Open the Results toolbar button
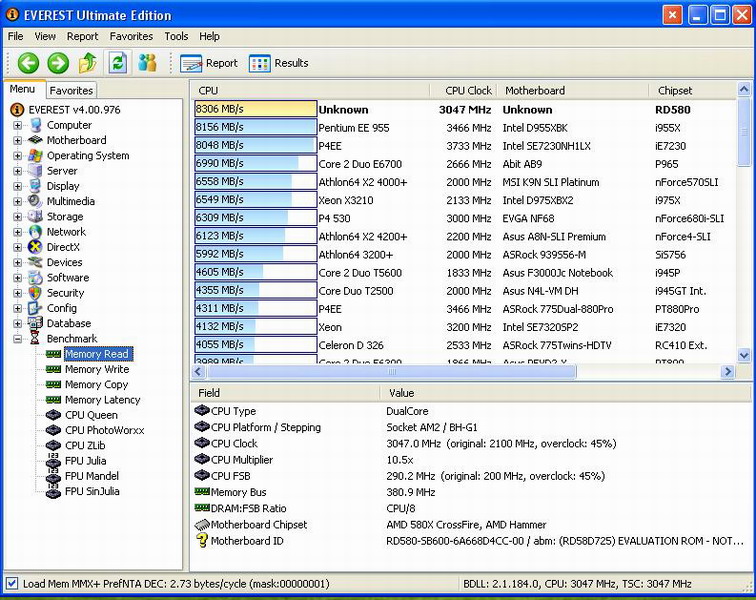This screenshot has width=756, height=600. 278,63
